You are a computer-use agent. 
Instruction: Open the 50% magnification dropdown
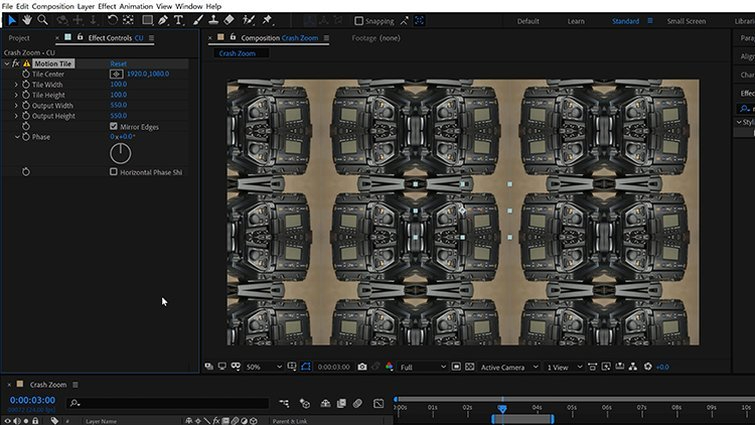point(263,367)
